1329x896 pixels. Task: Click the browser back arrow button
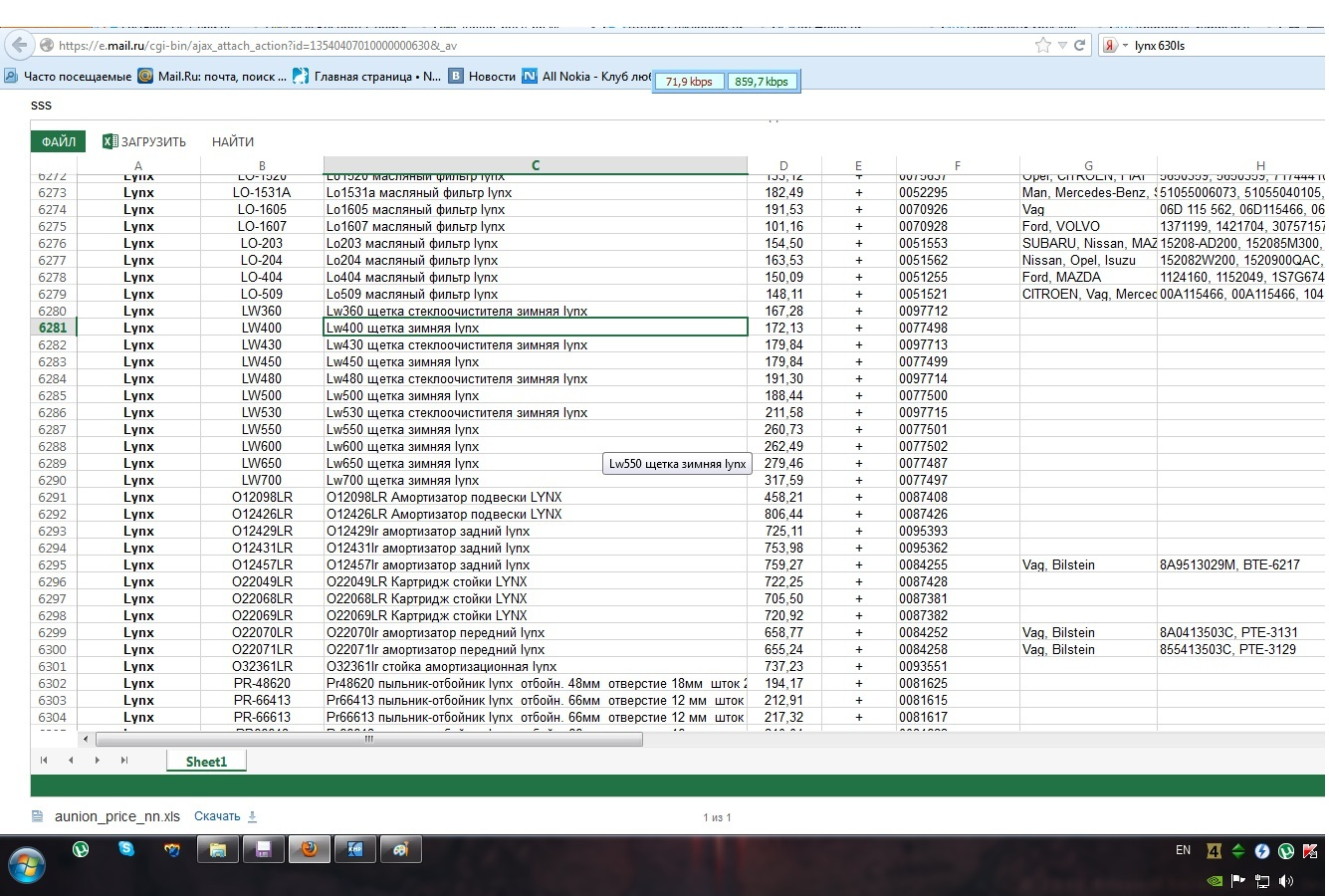(x=18, y=45)
